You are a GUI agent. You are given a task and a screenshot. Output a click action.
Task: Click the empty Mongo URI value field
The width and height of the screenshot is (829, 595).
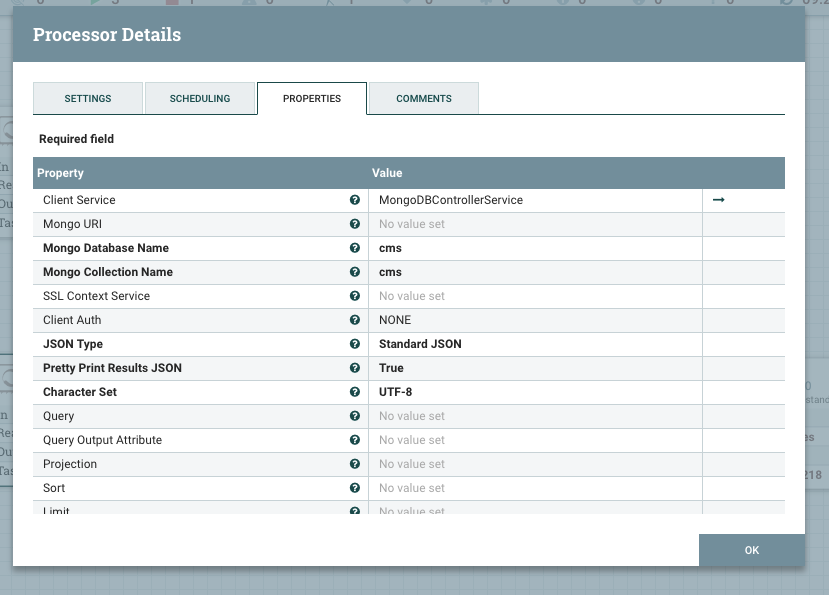click(x=535, y=224)
